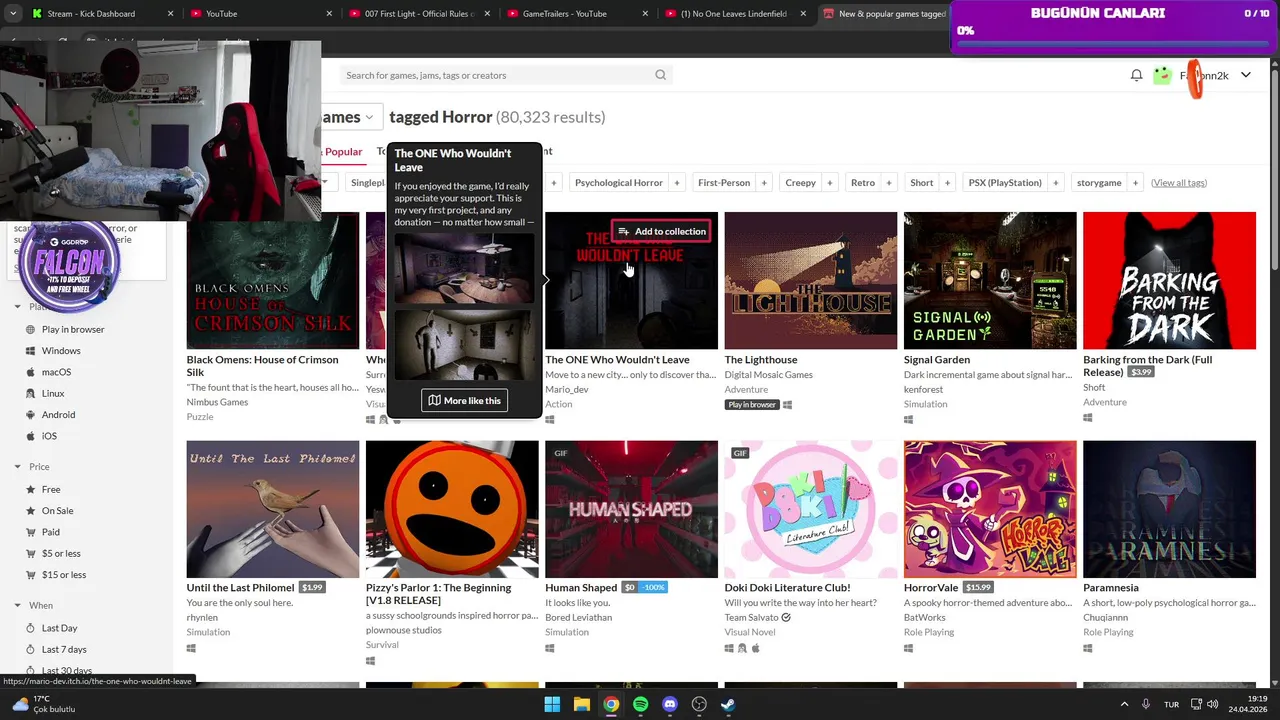Close the YouTube browser tab
The height and width of the screenshot is (720, 1280).
click(x=329, y=14)
